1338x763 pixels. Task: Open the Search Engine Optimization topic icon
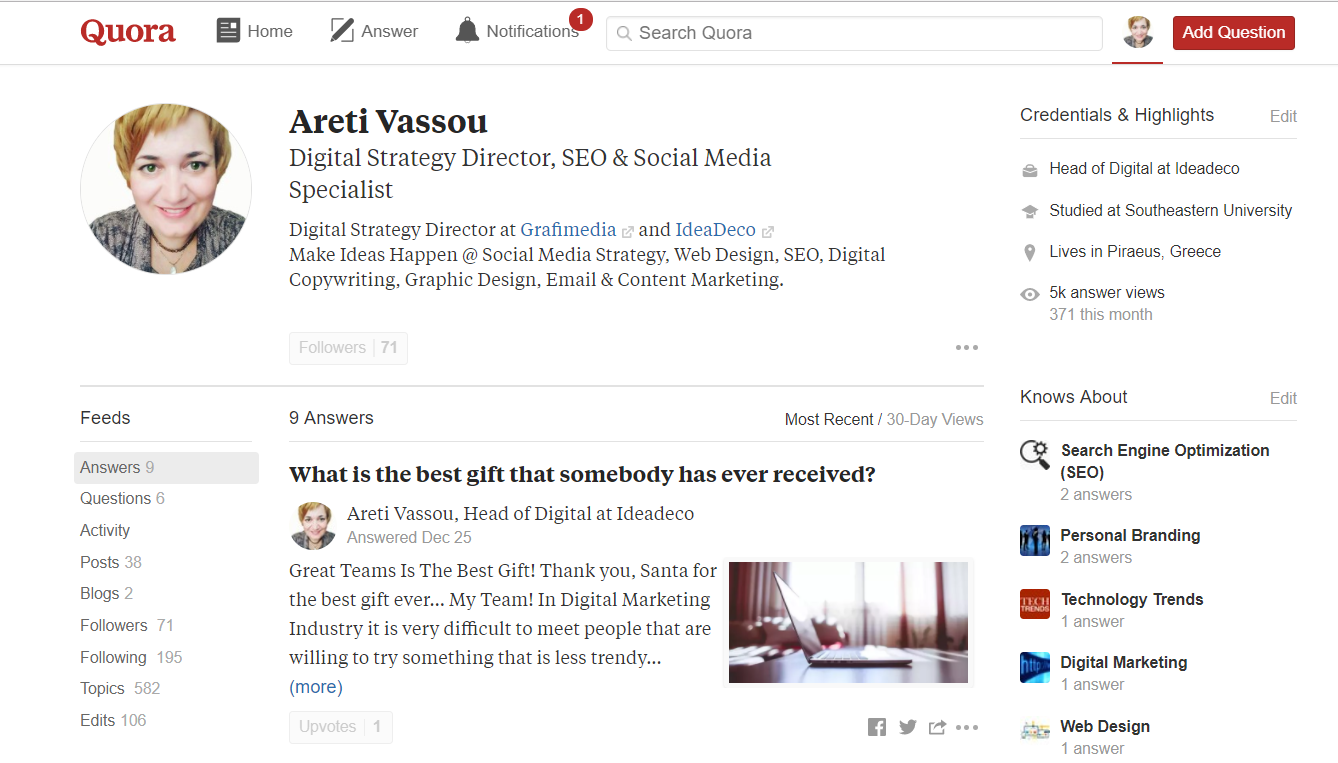coord(1034,454)
